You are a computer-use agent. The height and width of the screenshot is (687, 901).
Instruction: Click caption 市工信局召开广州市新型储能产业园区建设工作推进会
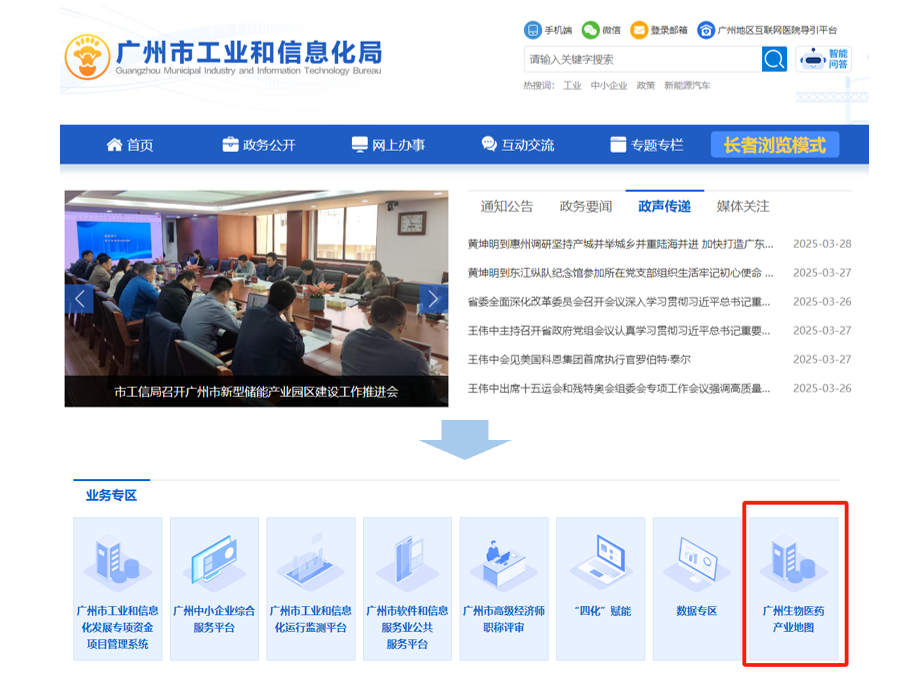[x=256, y=392]
